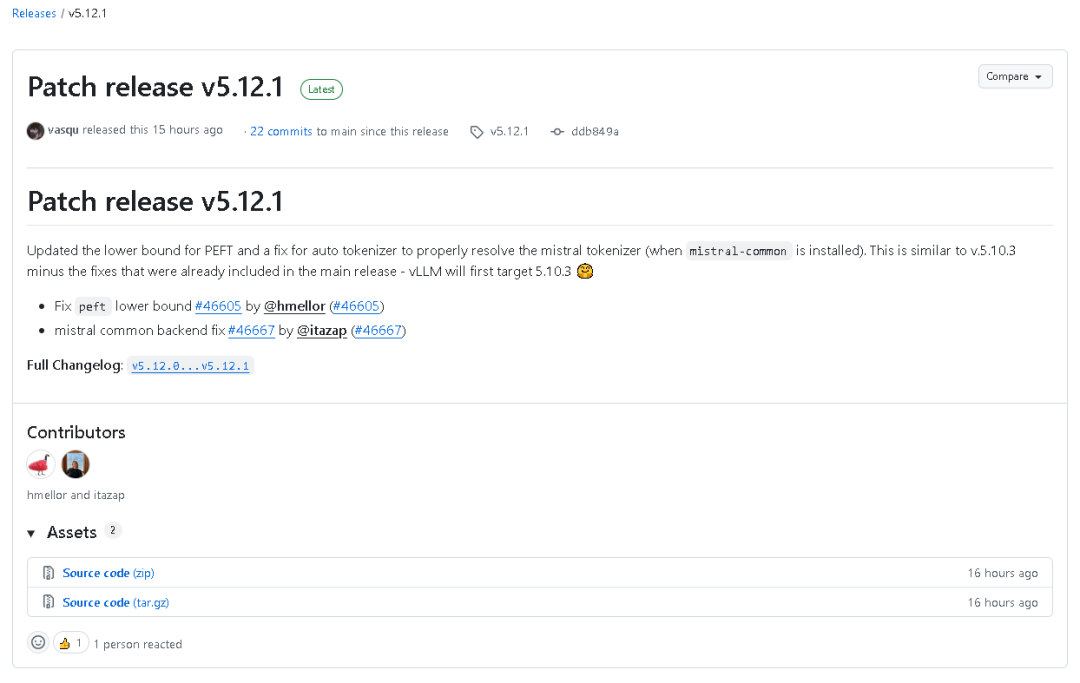The image size is (1080, 683).
Task: Click the Latest release badge
Action: (321, 90)
